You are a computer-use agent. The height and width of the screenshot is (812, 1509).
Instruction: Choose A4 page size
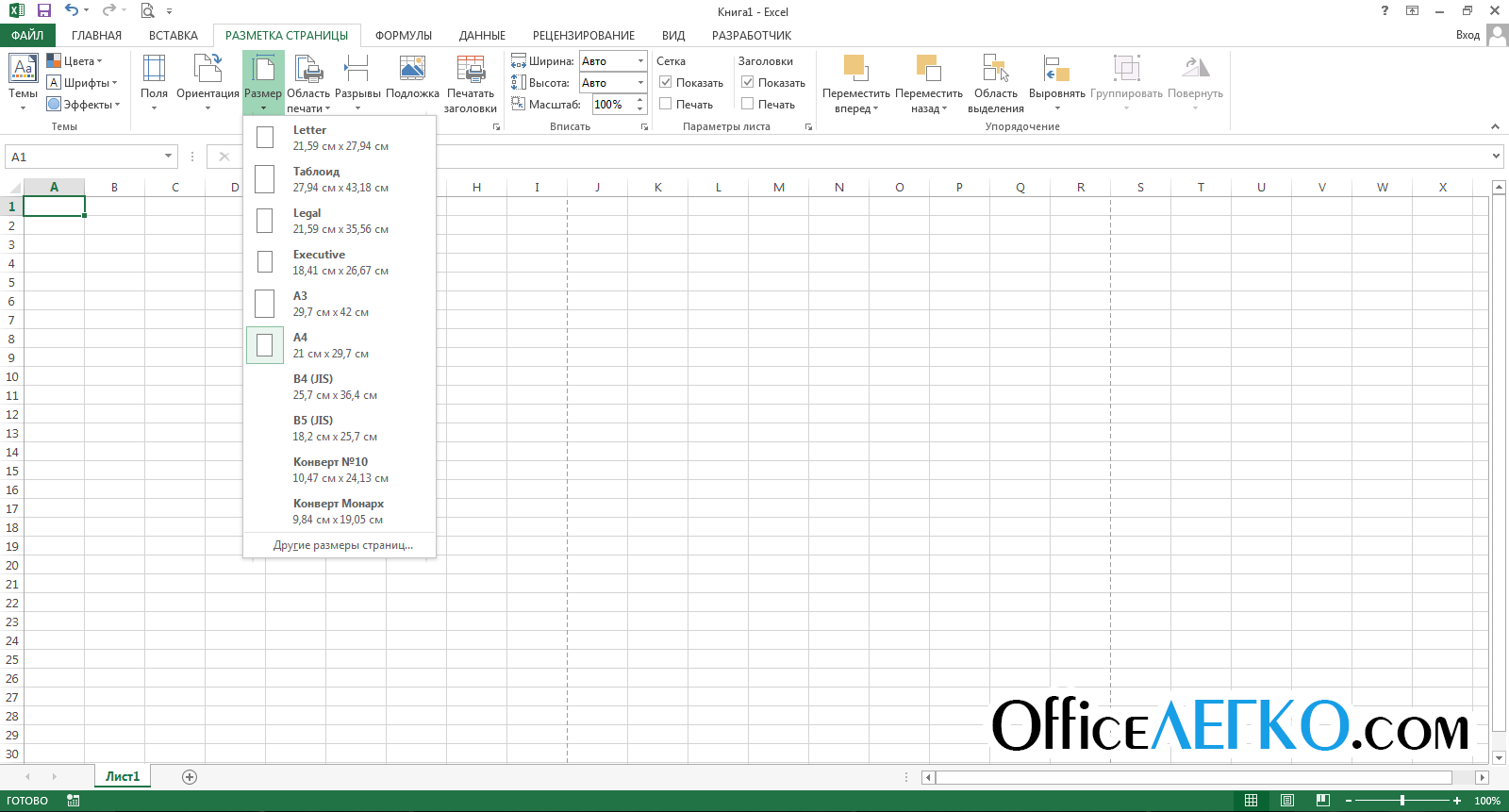click(340, 345)
